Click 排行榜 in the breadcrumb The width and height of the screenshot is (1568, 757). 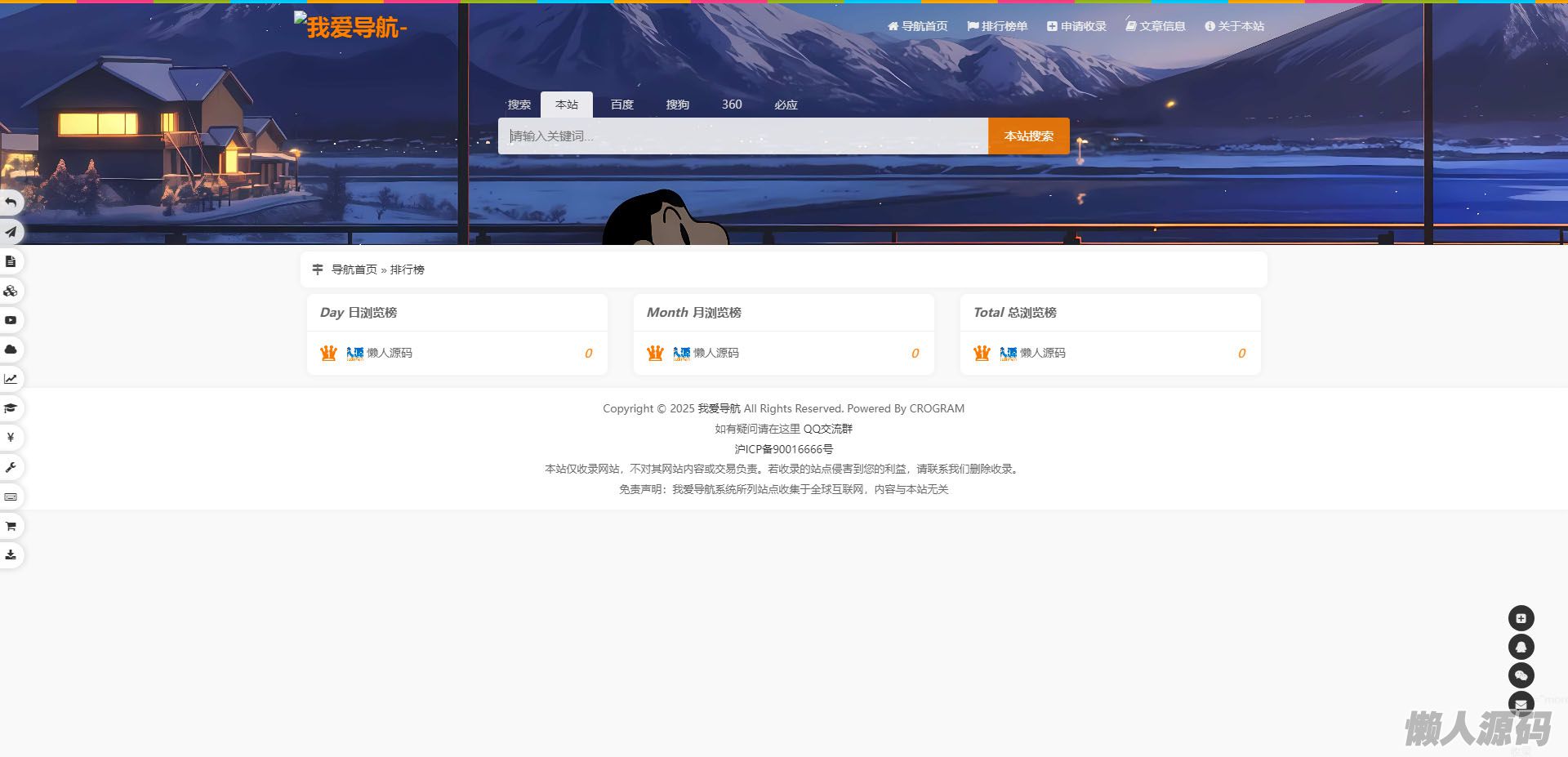[x=408, y=269]
